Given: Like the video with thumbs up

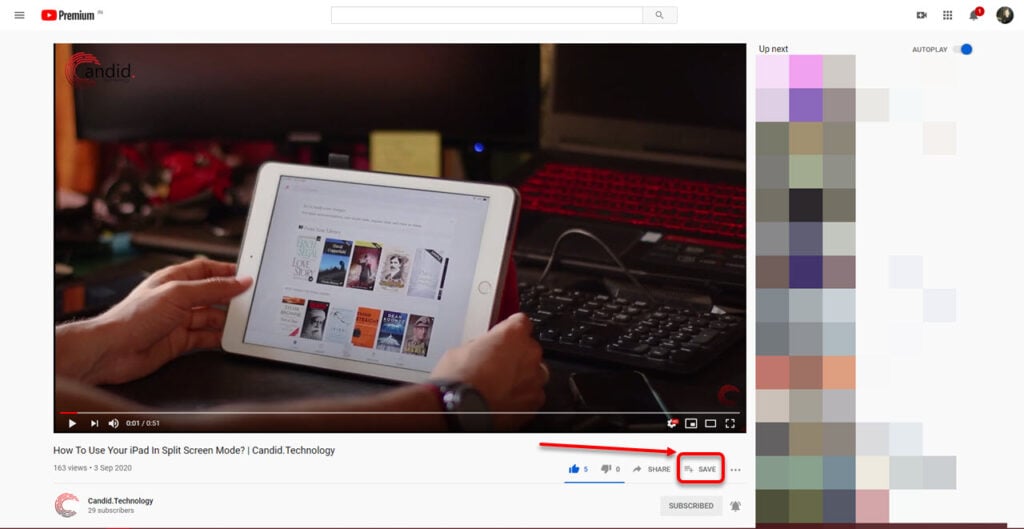Looking at the screenshot, I should coord(578,469).
